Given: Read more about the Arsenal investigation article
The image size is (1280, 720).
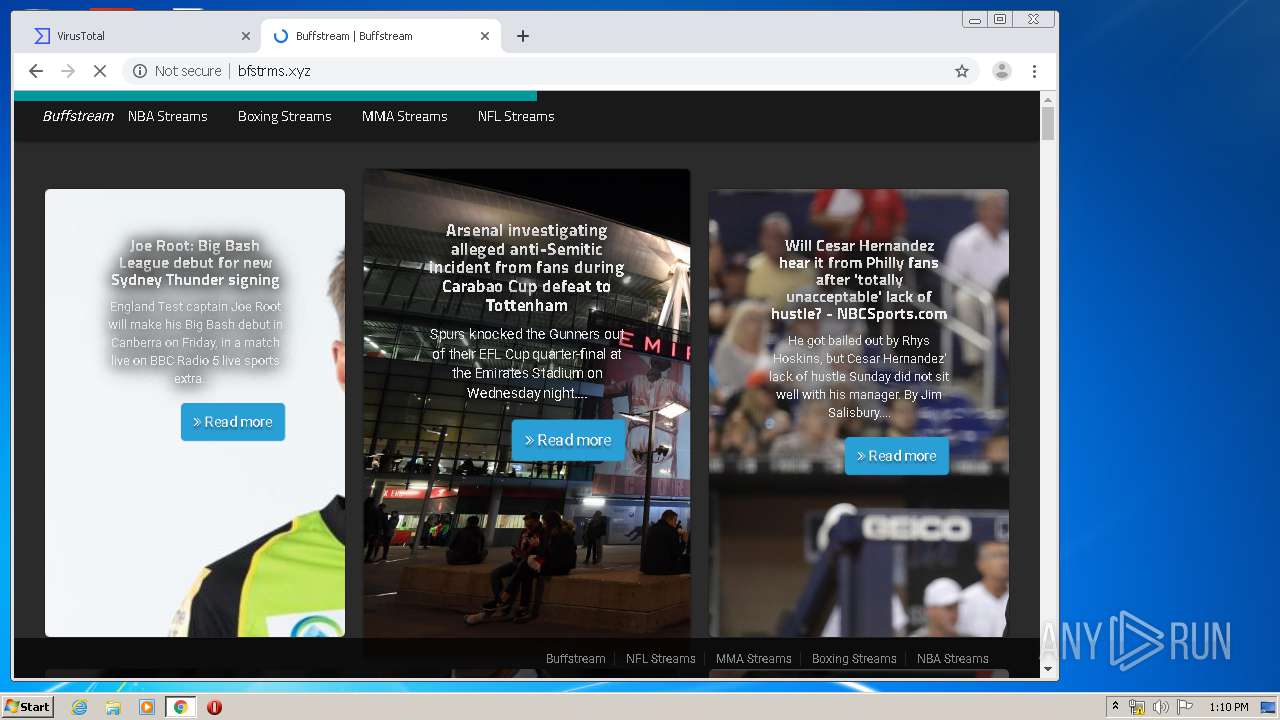Looking at the screenshot, I should [568, 440].
